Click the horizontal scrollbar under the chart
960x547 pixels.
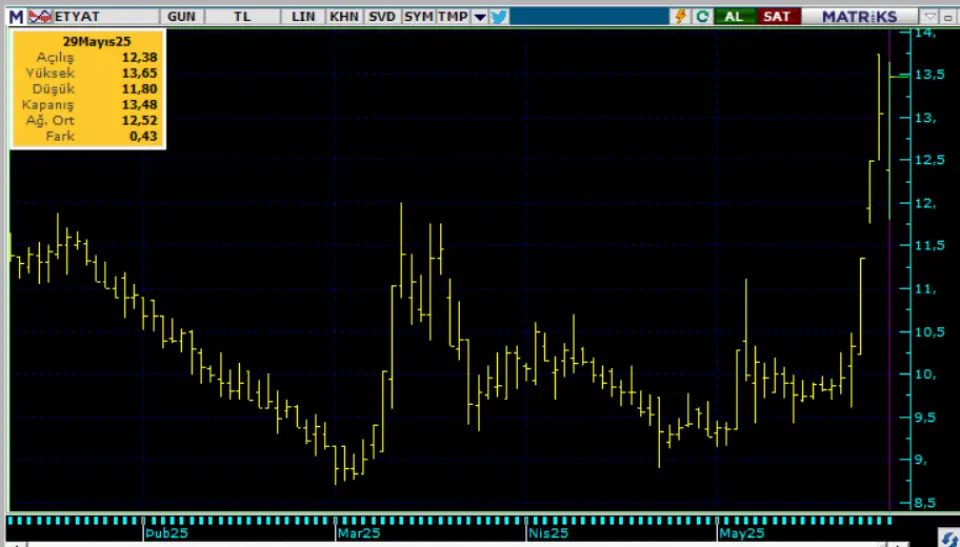pyautogui.click(x=460, y=545)
